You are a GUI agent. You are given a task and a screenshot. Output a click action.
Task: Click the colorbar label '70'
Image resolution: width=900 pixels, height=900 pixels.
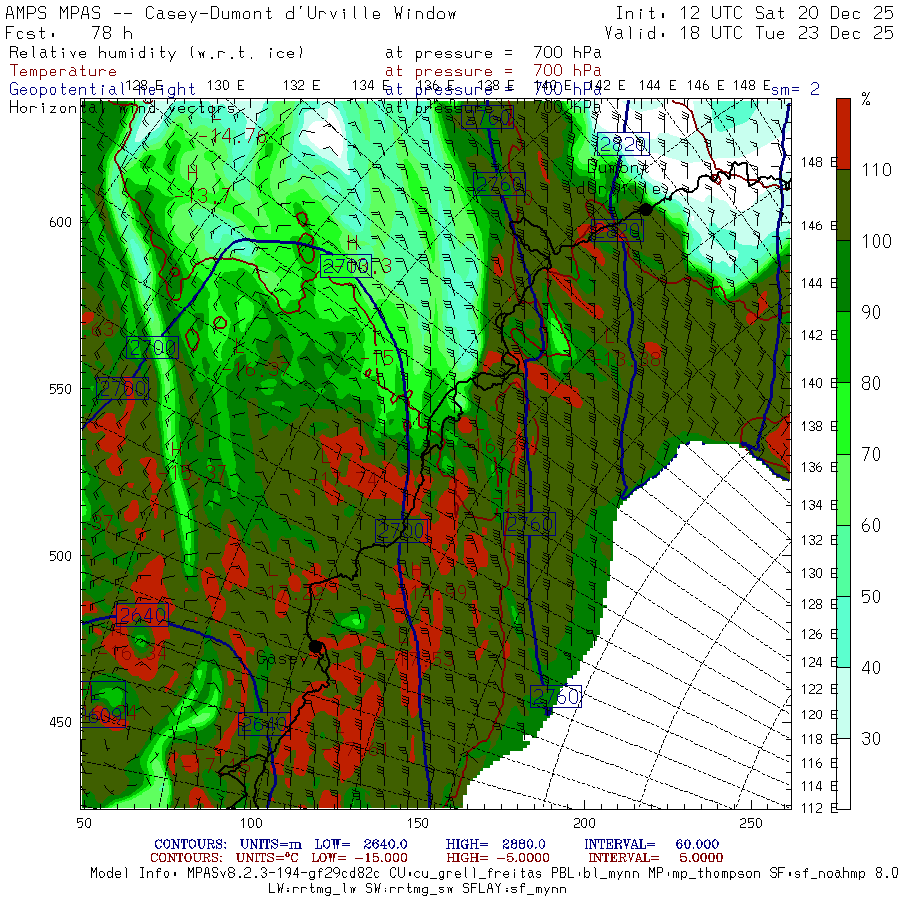click(871, 455)
